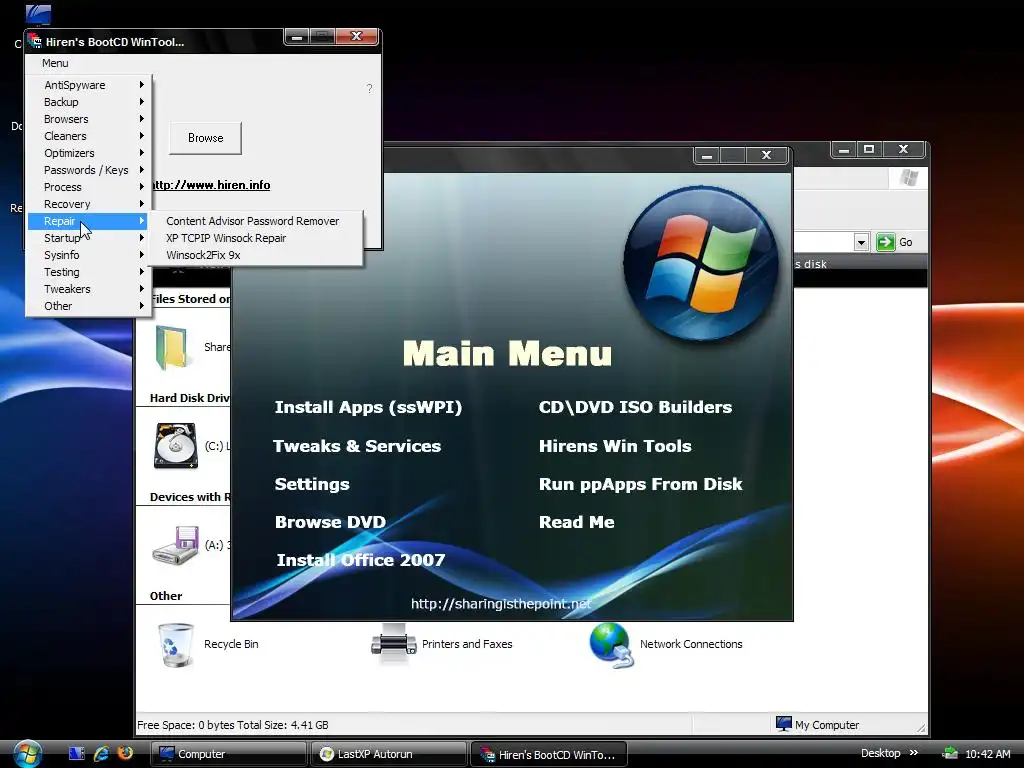Open the Start orb on the taskbar
This screenshot has width=1024, height=768.
[x=27, y=753]
